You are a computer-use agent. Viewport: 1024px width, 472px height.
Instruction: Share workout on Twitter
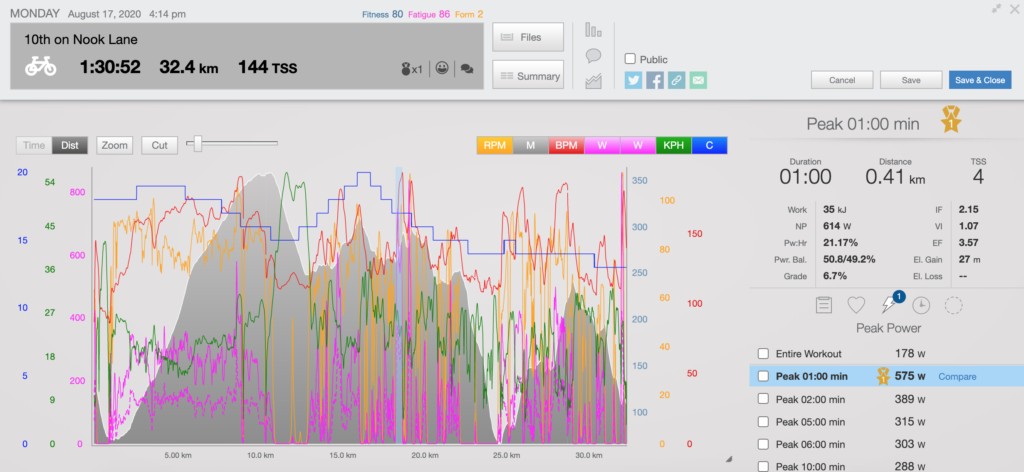click(633, 80)
